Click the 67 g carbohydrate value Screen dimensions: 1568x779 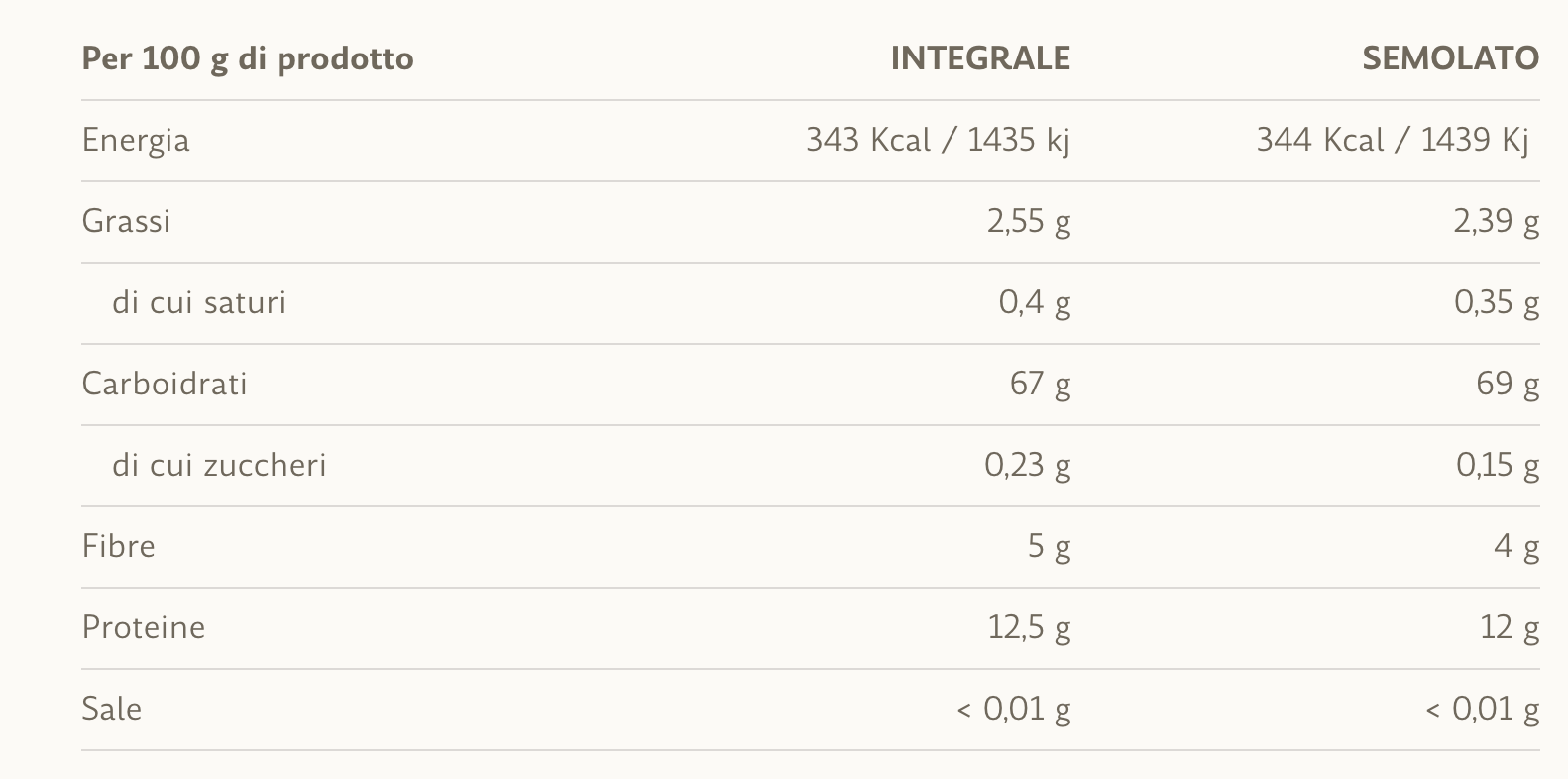1040,384
